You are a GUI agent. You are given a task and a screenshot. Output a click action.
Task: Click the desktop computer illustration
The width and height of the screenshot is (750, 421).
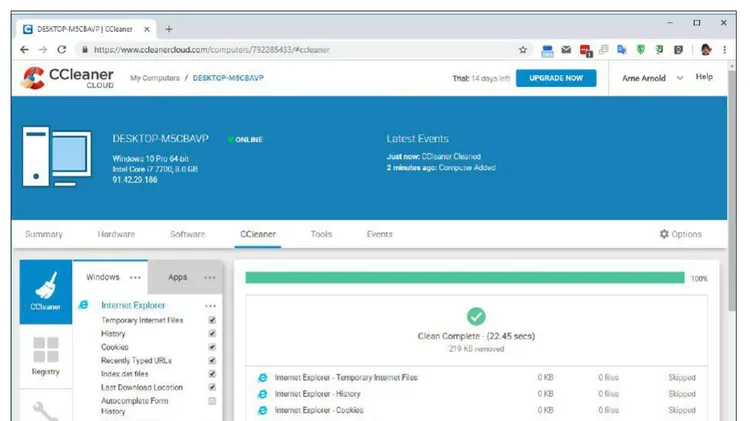click(x=56, y=156)
